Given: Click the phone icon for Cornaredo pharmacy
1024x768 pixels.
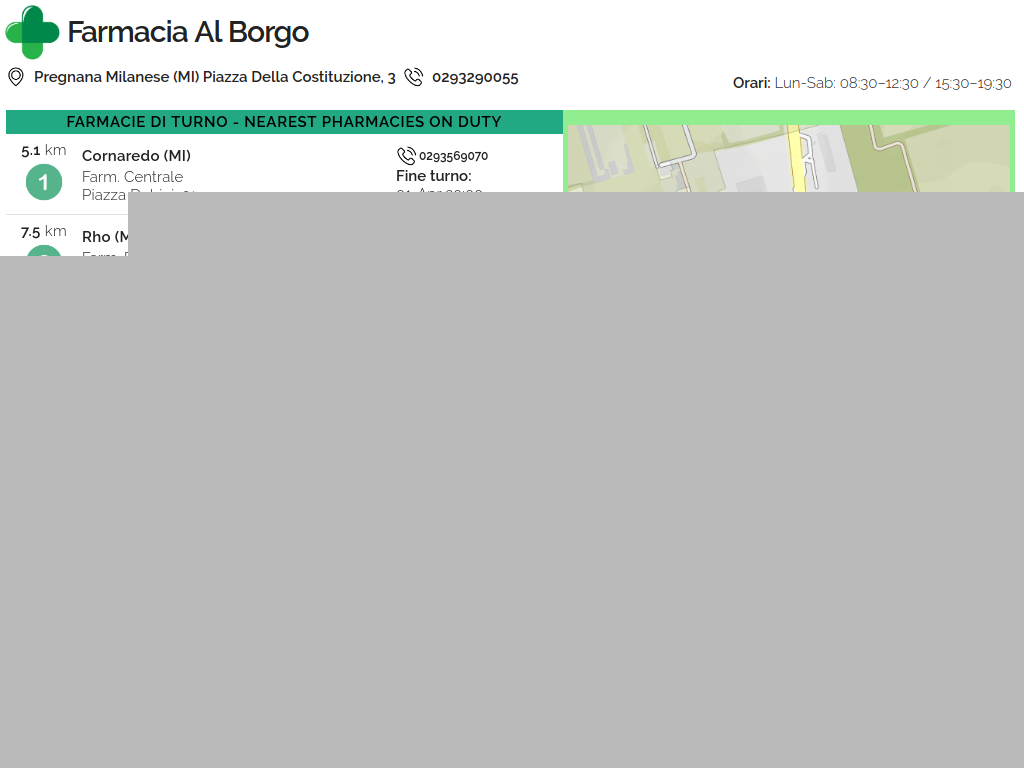Looking at the screenshot, I should coord(406,156).
